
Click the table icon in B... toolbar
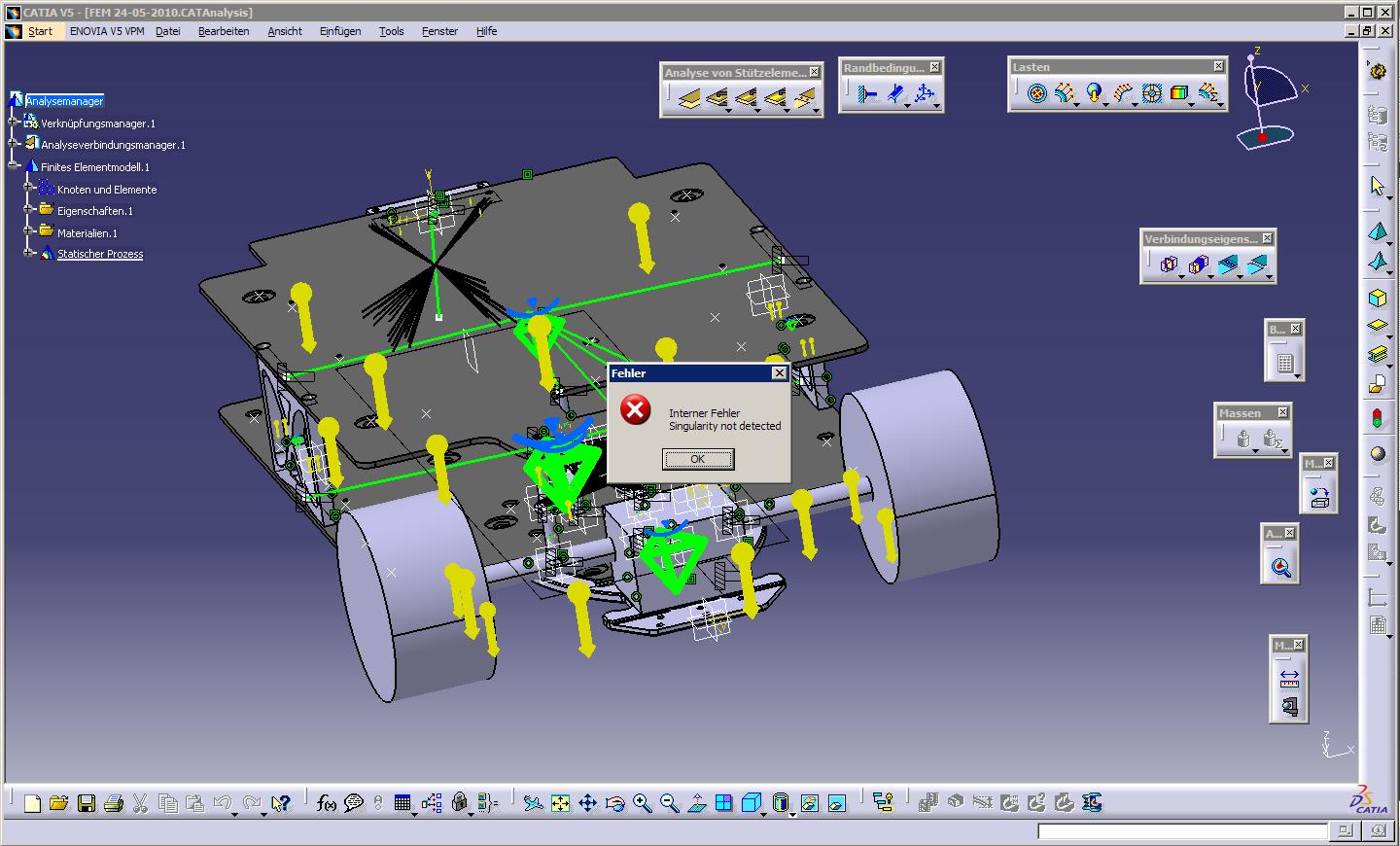click(1284, 363)
